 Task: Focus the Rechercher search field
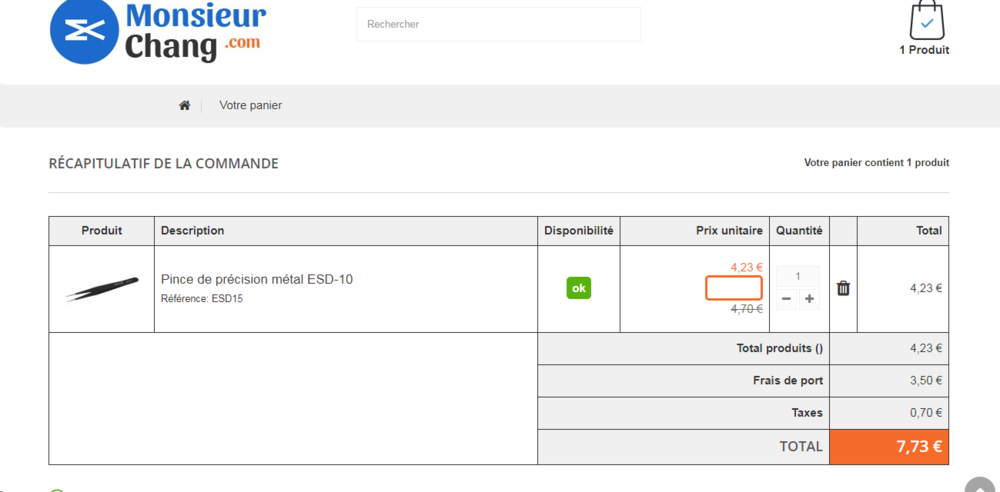[x=498, y=24]
